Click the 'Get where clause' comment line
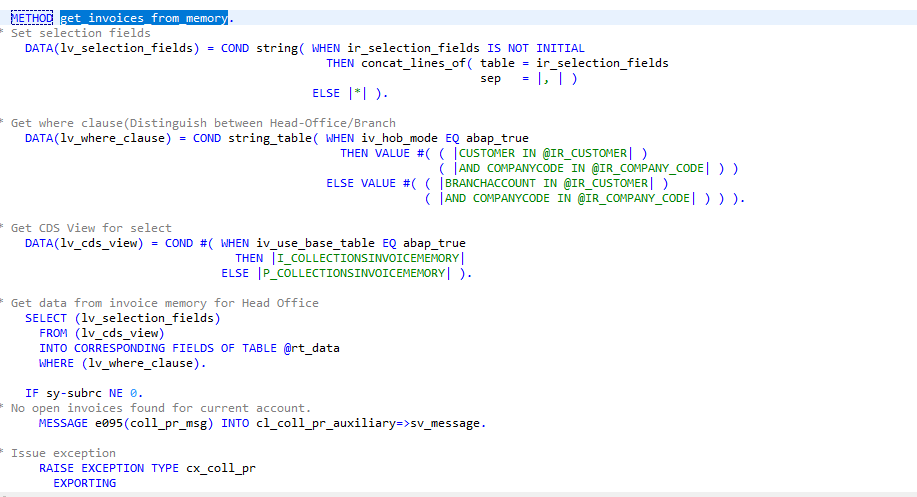917x497 pixels. pos(204,123)
